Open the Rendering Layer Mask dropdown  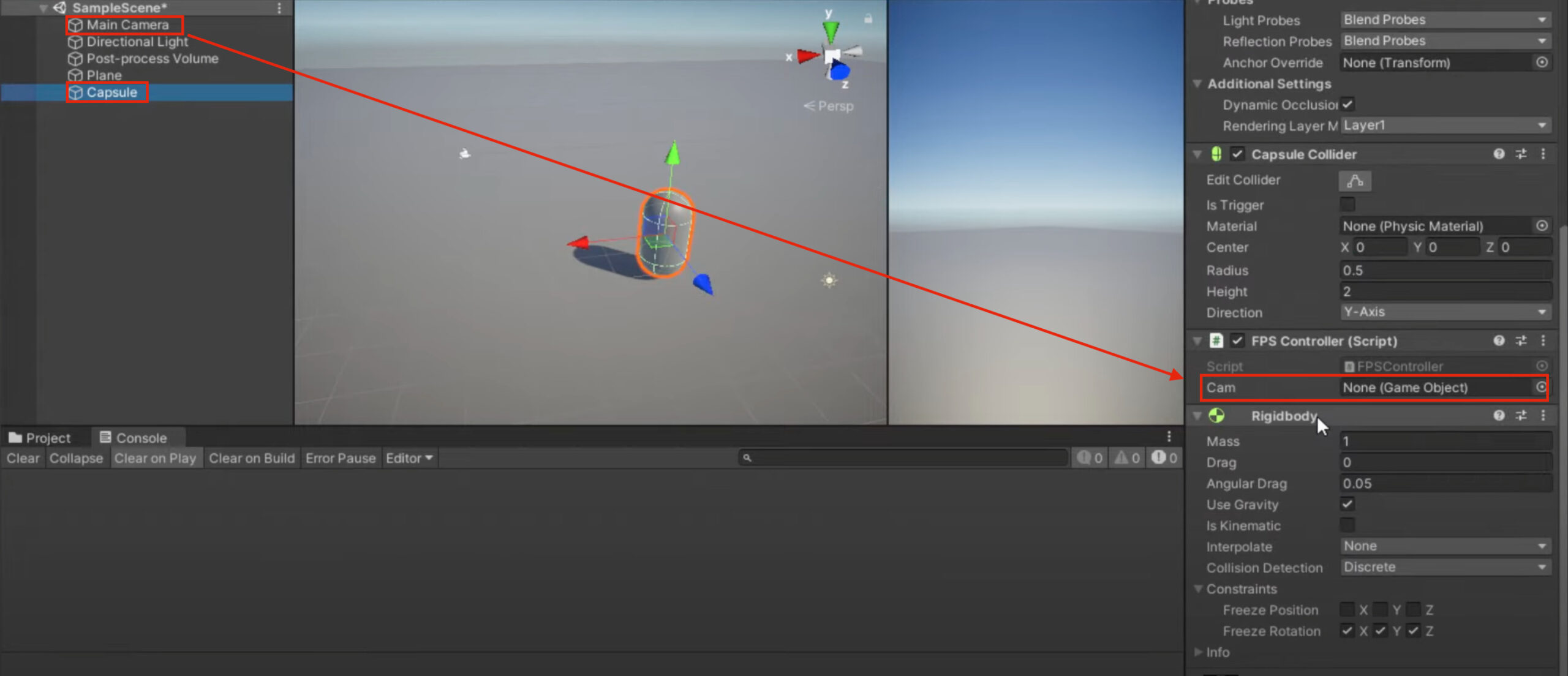tap(1445, 126)
